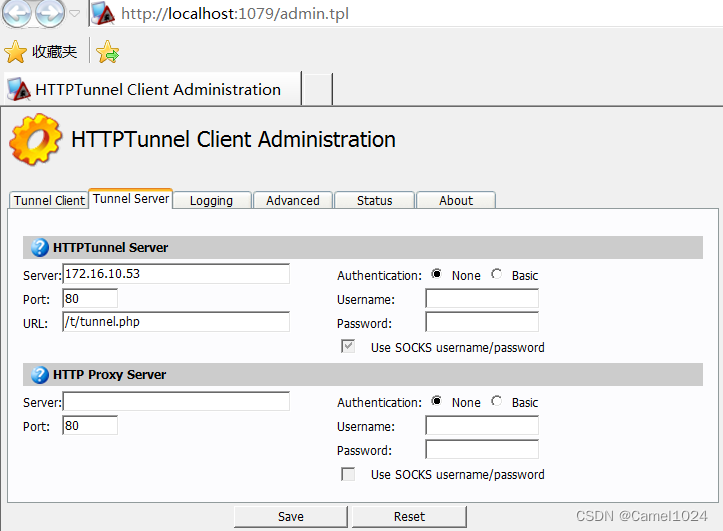Select the HTTPTunnel Client Administration browser tab
Image resolution: width=723 pixels, height=531 pixels.
tap(153, 88)
